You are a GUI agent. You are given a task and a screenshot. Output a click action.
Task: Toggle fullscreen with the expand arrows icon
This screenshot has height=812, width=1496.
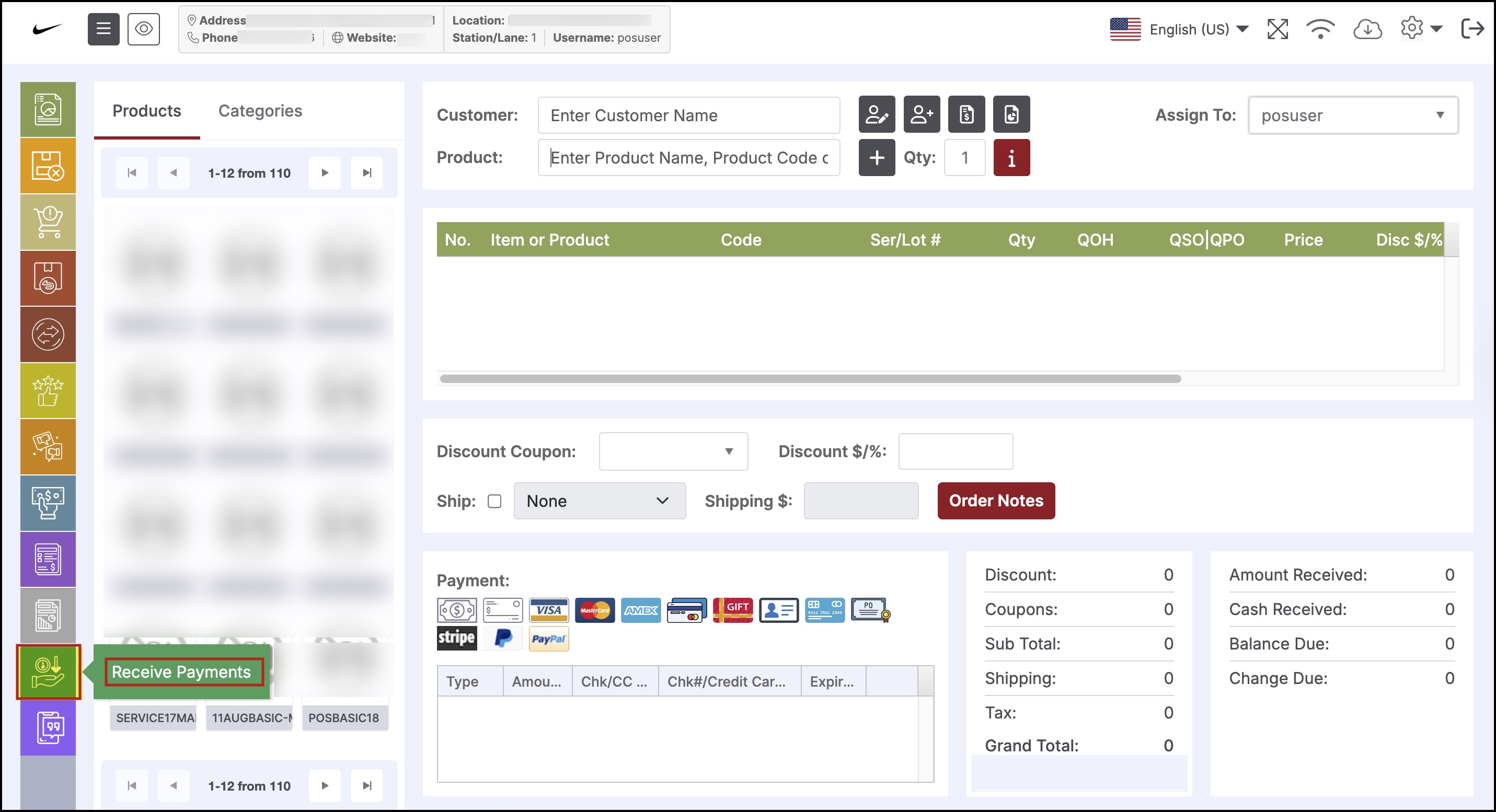[x=1277, y=28]
